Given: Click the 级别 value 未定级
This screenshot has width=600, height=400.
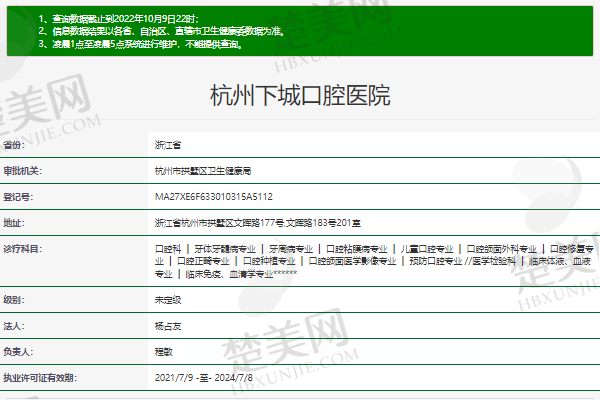Looking at the screenshot, I should (x=169, y=300).
